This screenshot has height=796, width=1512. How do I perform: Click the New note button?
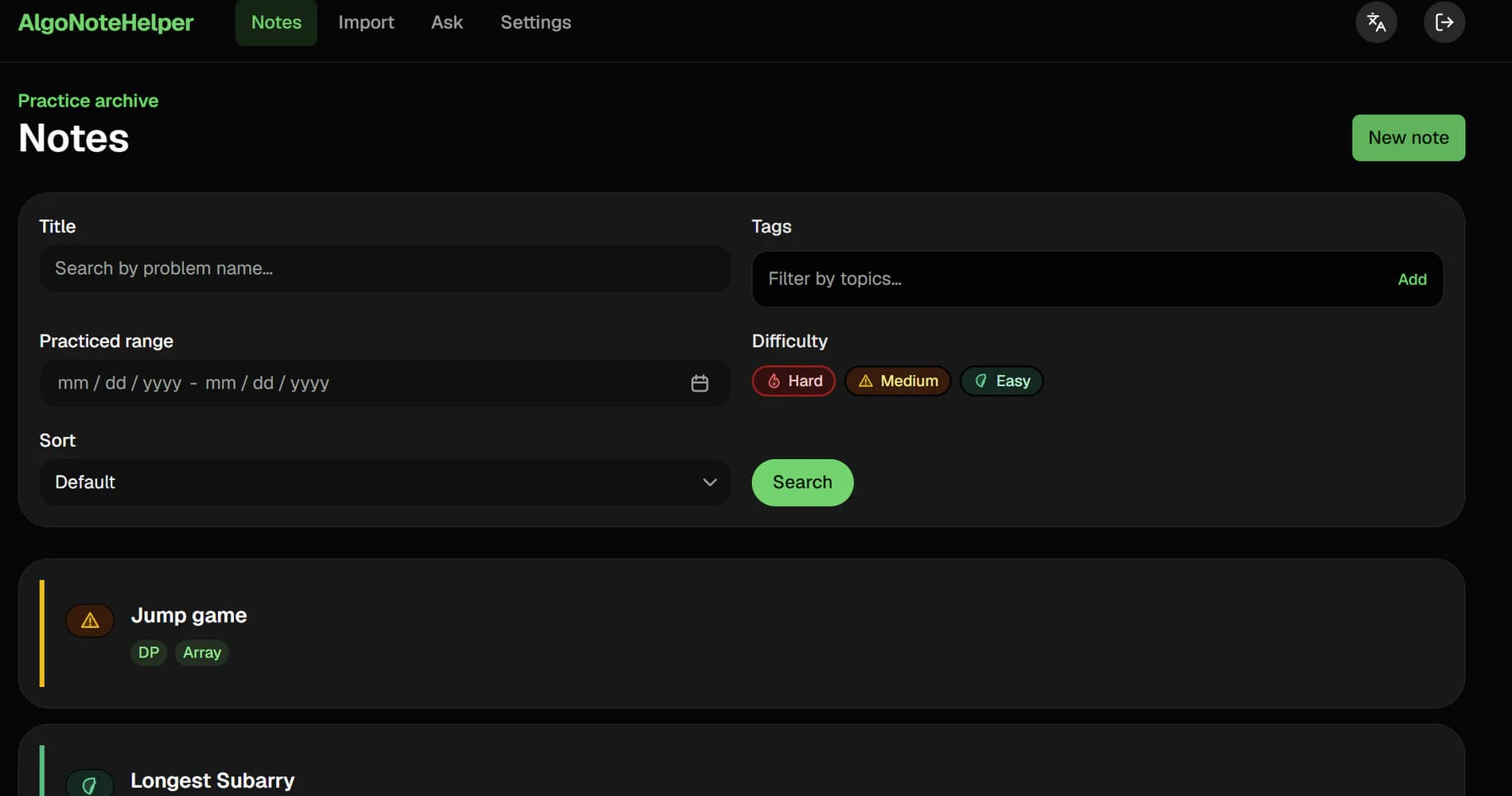1409,138
